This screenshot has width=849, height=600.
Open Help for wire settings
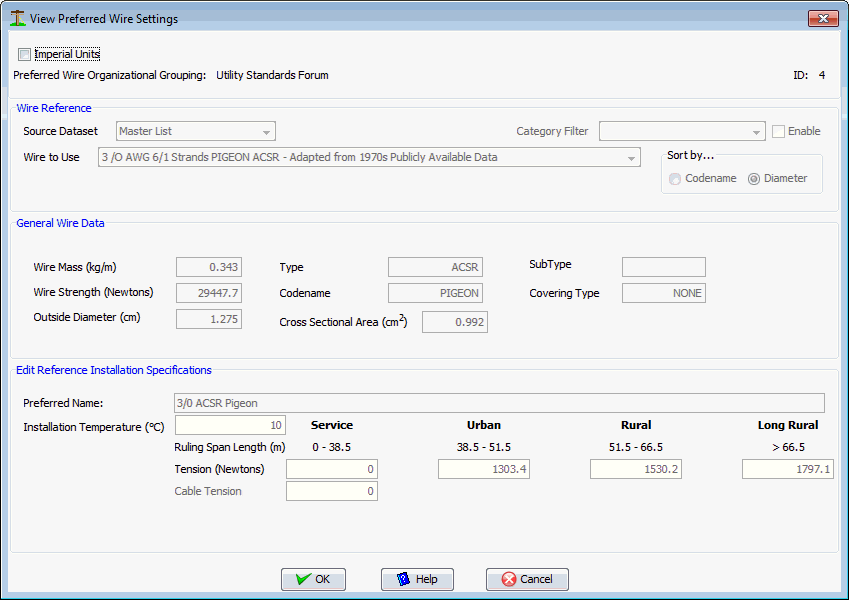tap(417, 579)
